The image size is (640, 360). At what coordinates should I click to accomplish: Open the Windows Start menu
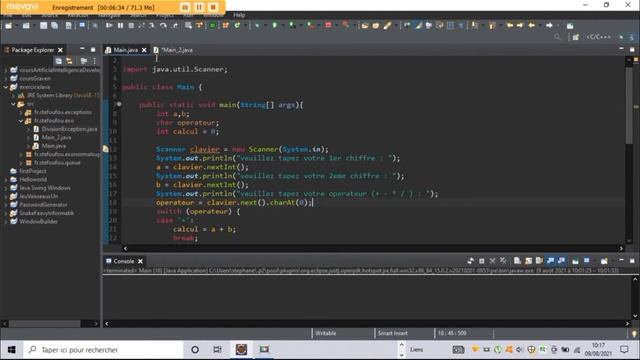(11, 350)
